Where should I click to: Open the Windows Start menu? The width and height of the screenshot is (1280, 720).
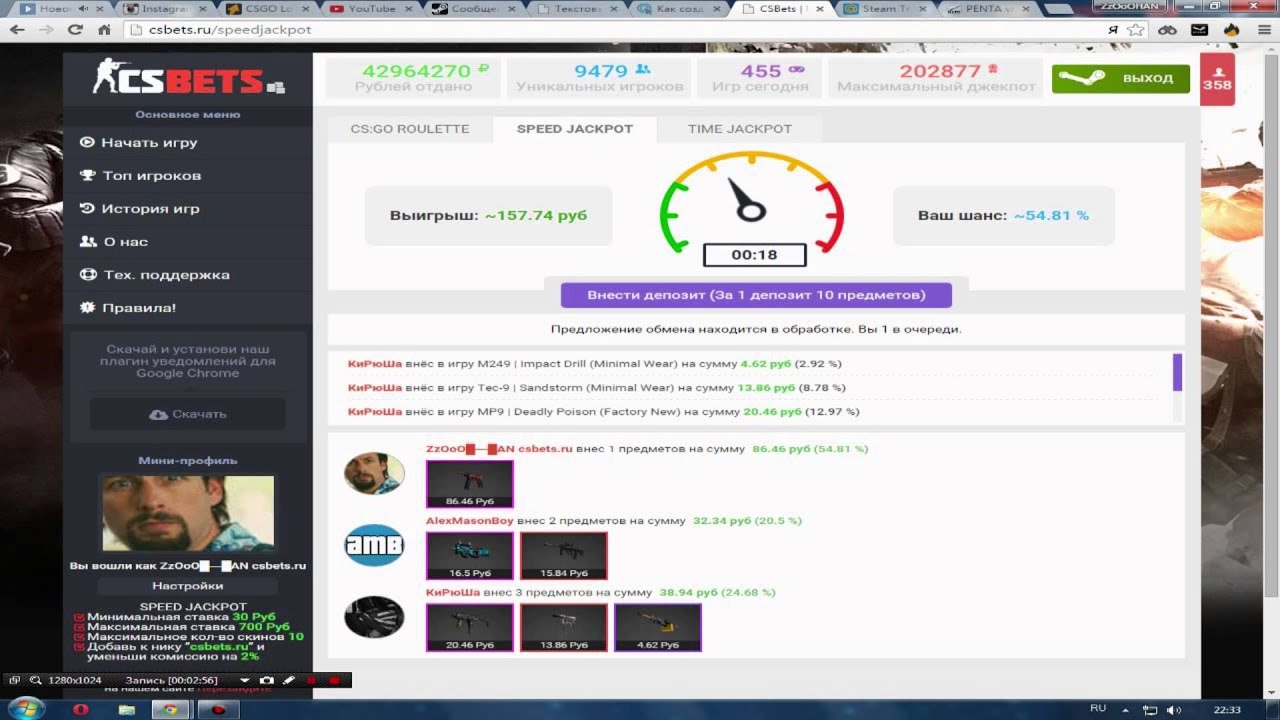tap(27, 709)
